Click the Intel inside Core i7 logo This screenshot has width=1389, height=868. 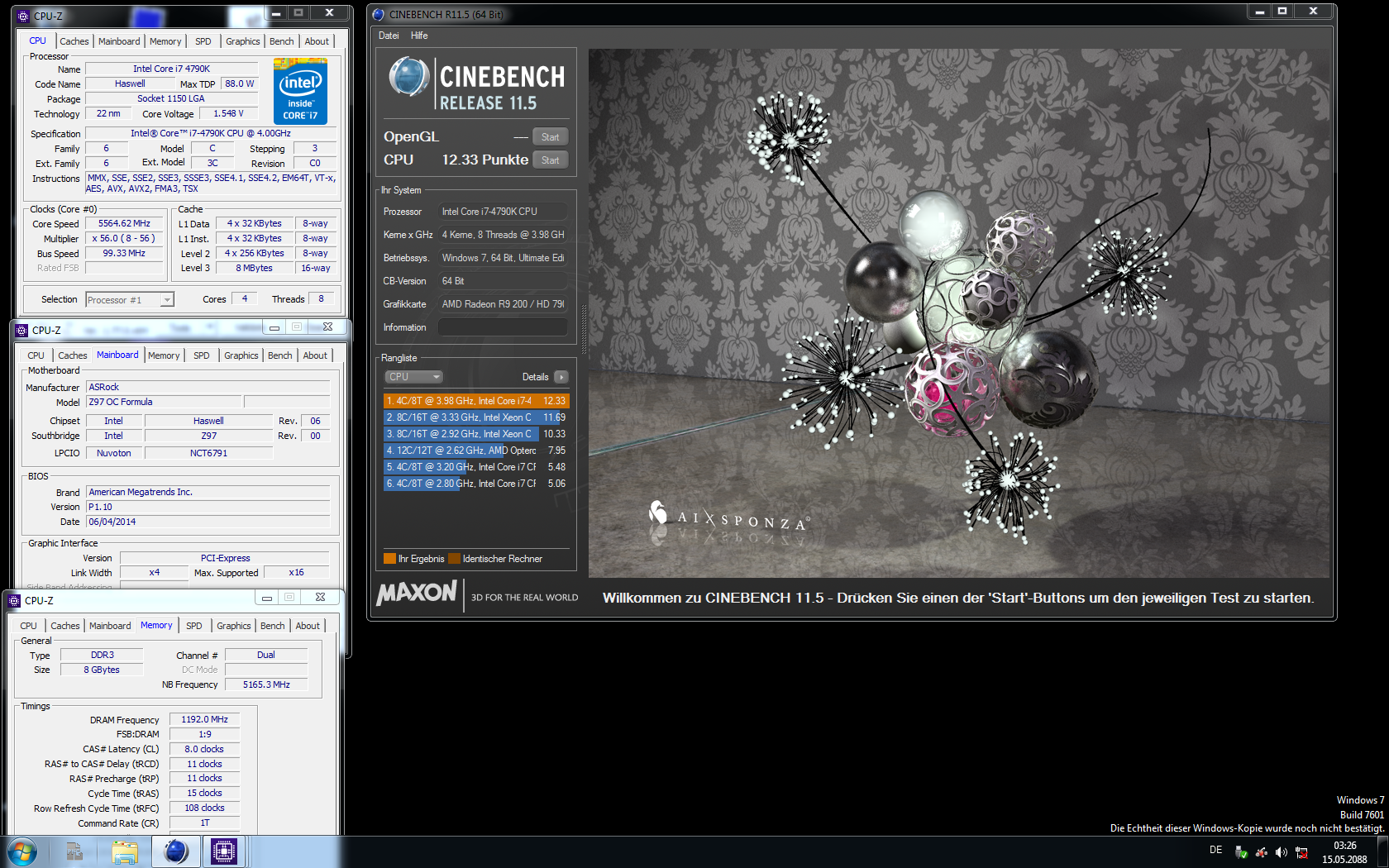(300, 91)
